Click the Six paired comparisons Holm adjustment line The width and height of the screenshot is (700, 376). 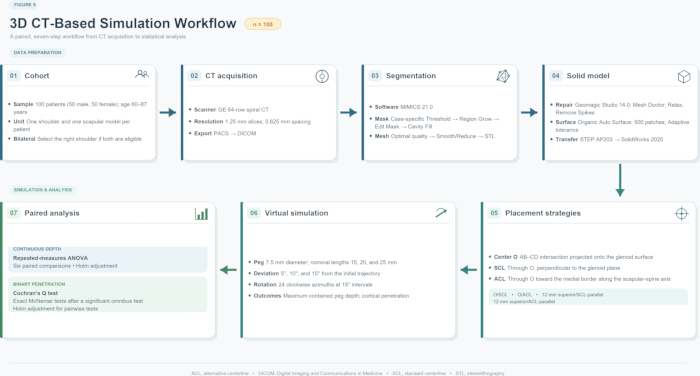click(65, 266)
